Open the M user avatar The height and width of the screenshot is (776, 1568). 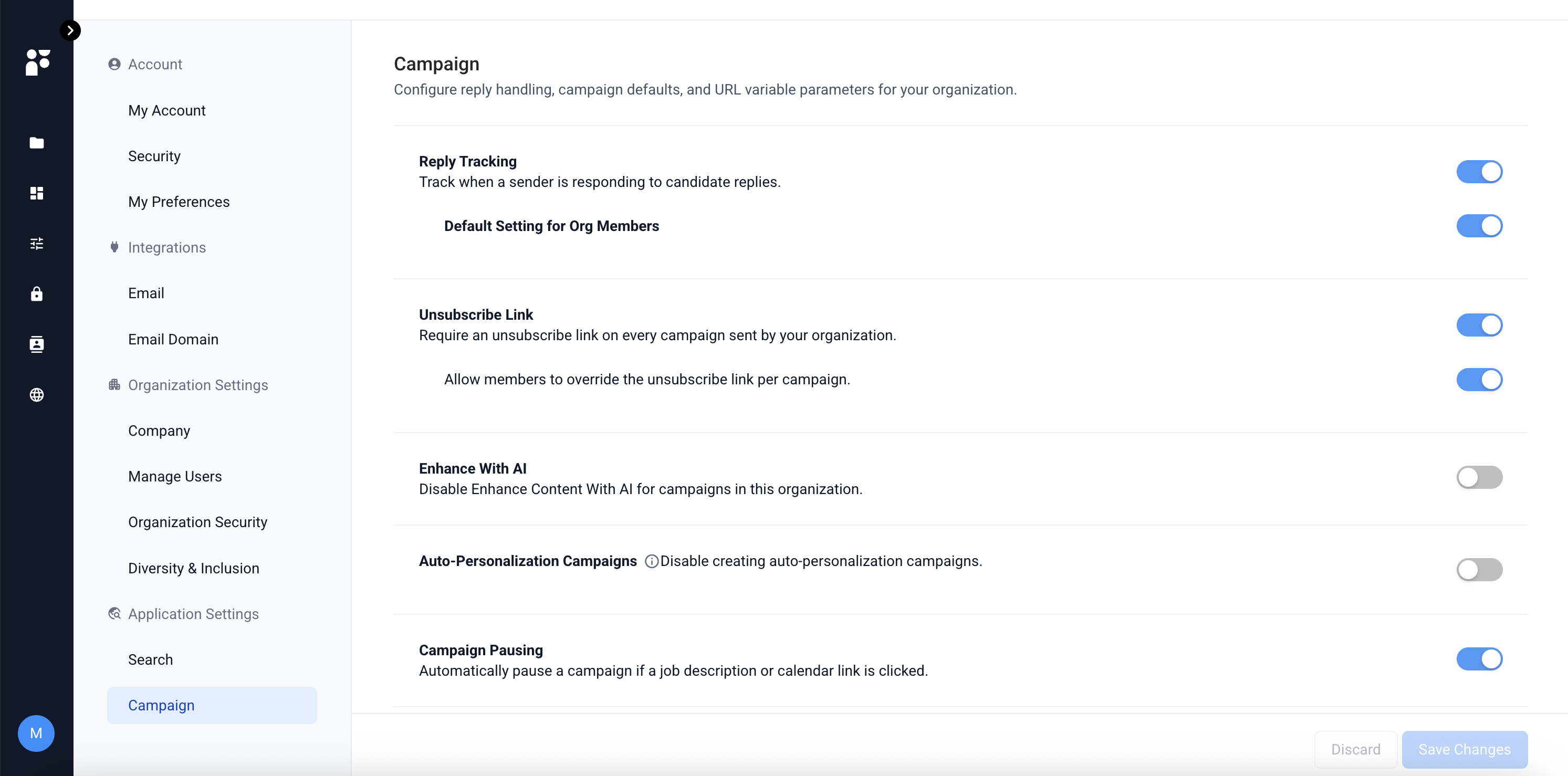tap(36, 733)
